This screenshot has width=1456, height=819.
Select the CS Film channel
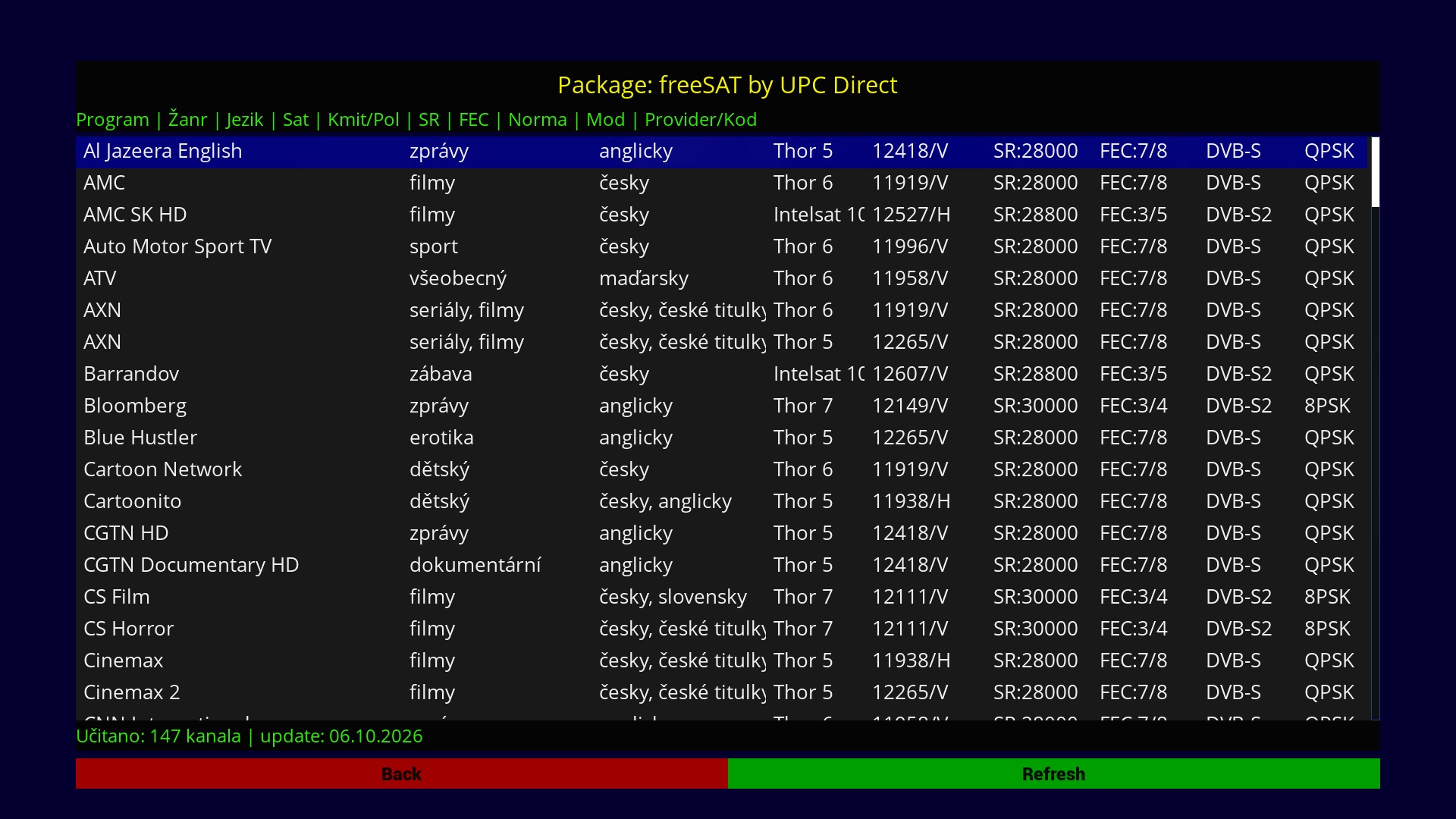721,597
